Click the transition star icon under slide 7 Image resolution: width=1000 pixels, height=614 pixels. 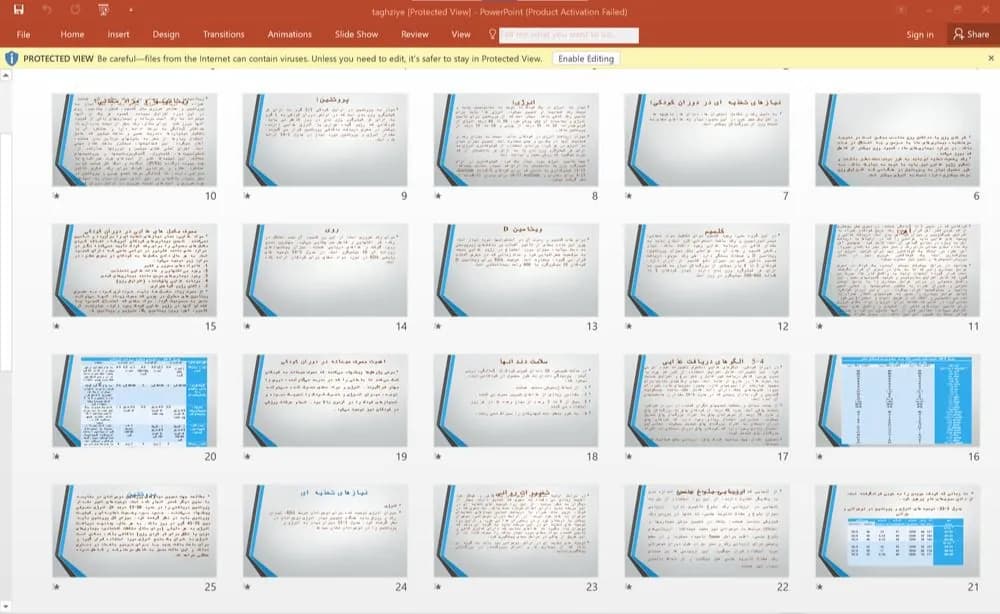628,196
